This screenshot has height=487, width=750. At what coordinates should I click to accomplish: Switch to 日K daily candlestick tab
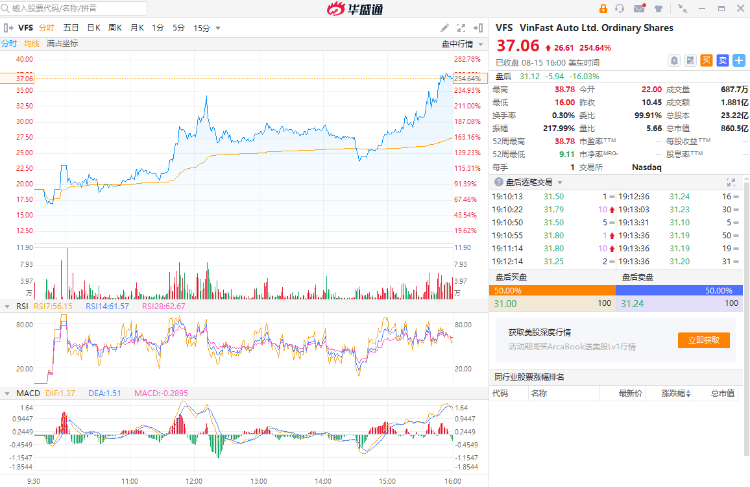(94, 28)
